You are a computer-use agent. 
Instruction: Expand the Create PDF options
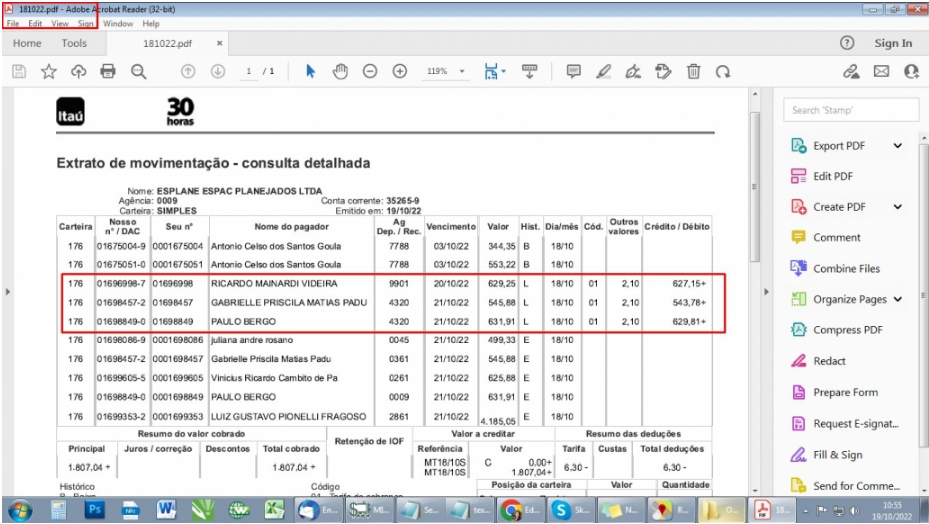[897, 207]
